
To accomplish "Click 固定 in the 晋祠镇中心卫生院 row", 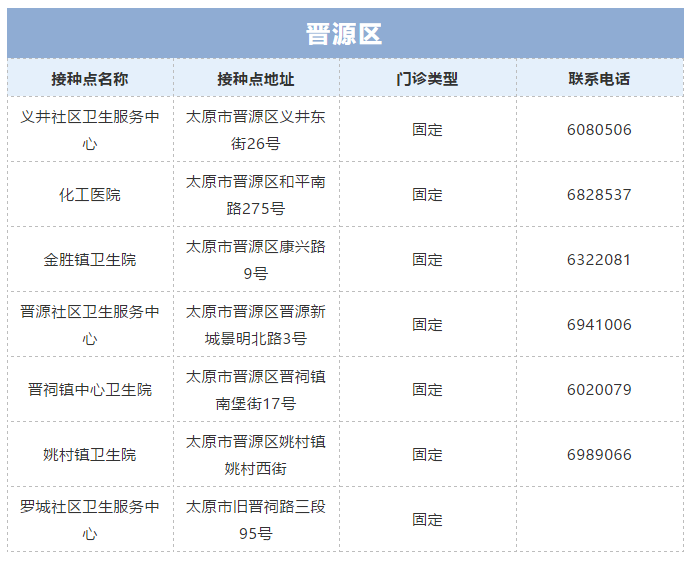I will 427,390.
